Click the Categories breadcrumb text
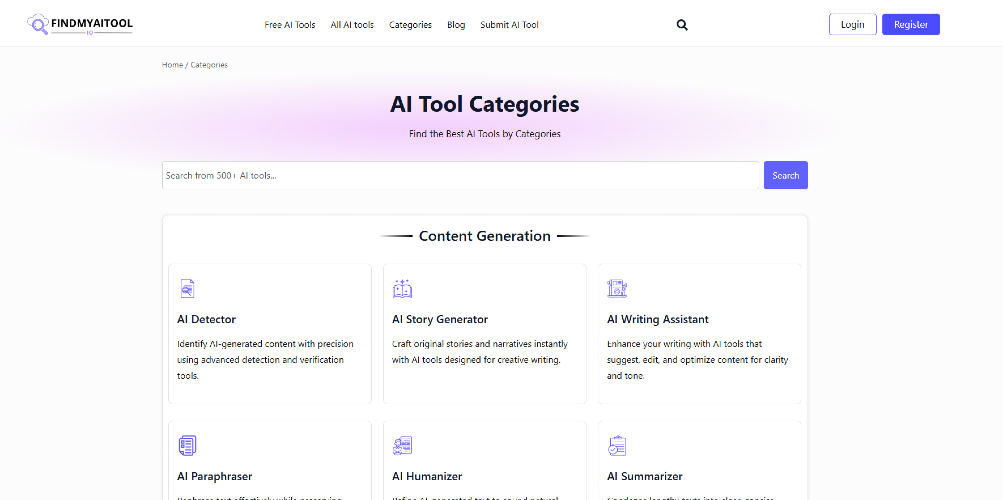Viewport: 1003px width, 500px height. [x=209, y=65]
